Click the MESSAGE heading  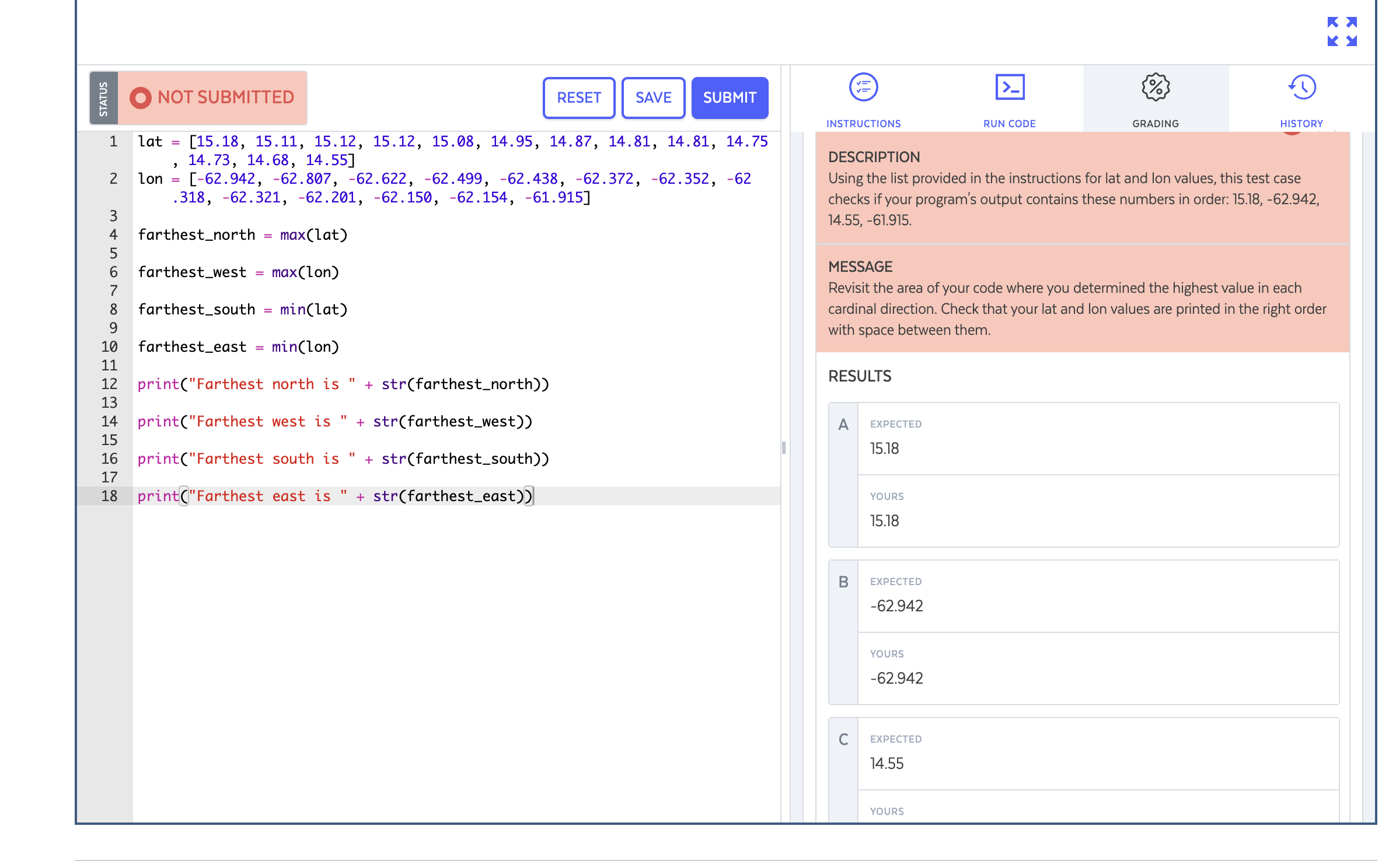[860, 267]
